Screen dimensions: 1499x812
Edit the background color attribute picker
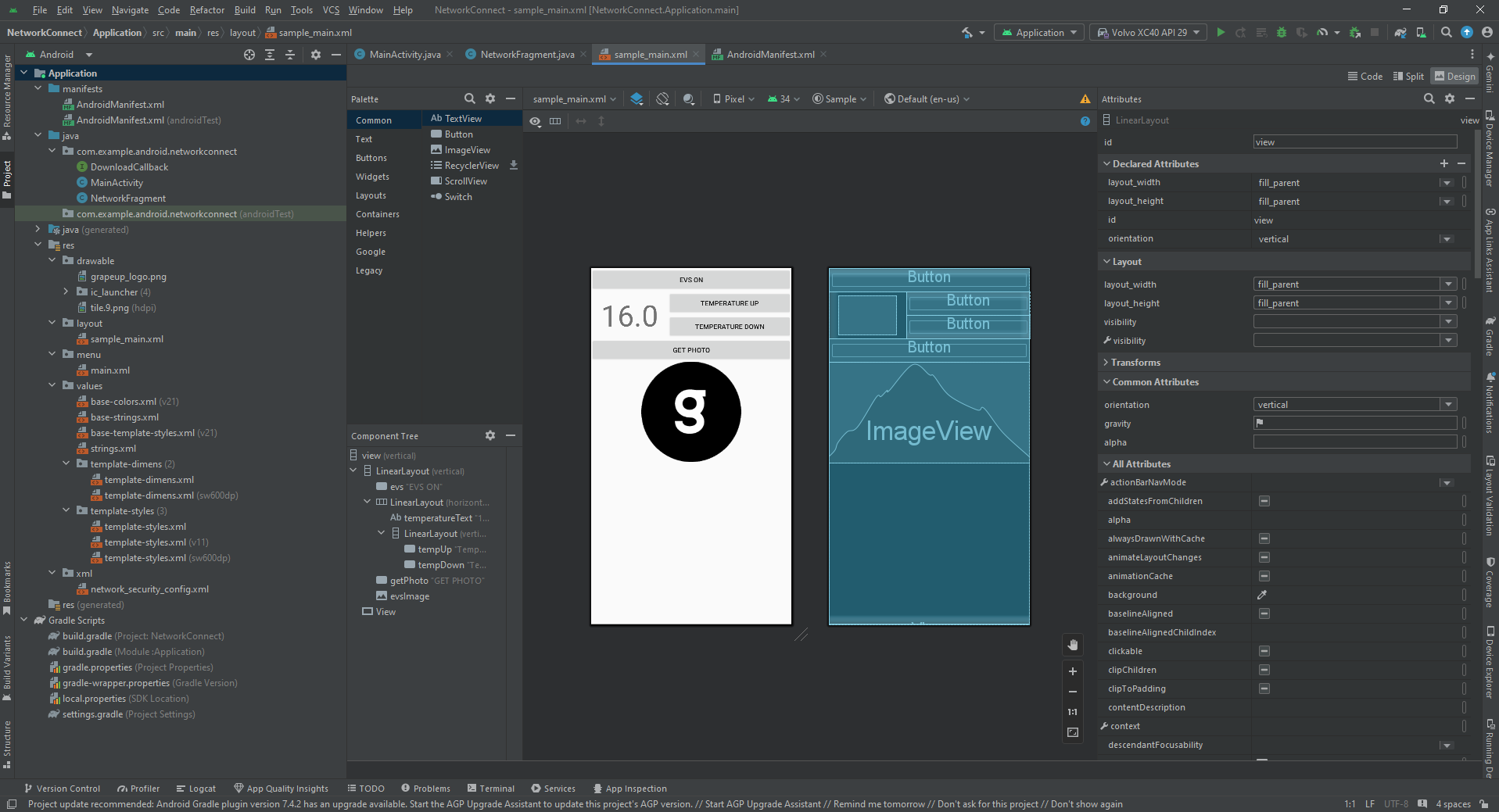pos(1262,594)
